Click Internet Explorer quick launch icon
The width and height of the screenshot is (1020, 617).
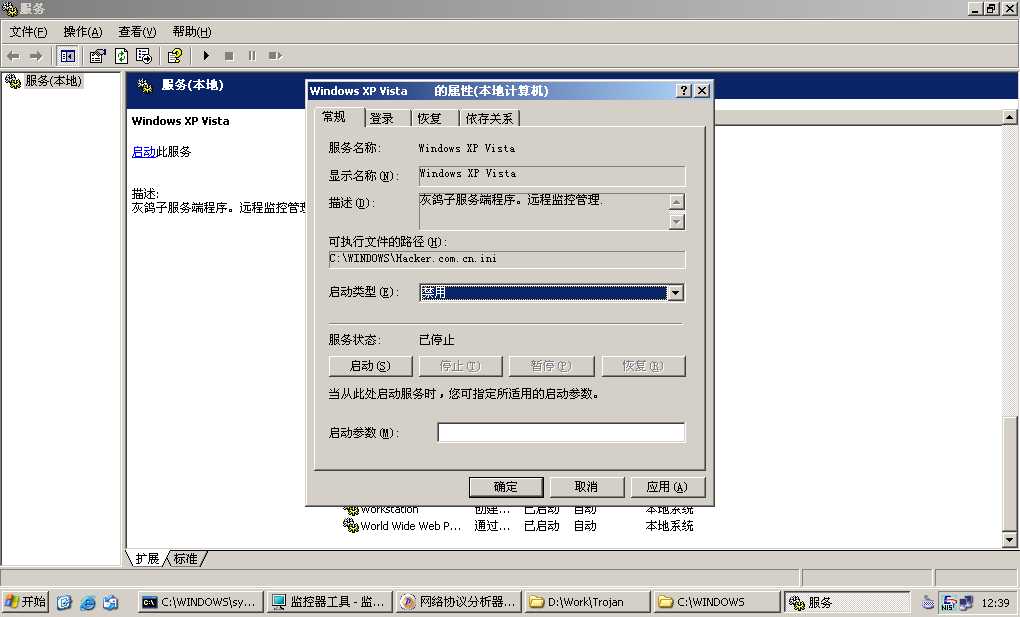[87, 603]
